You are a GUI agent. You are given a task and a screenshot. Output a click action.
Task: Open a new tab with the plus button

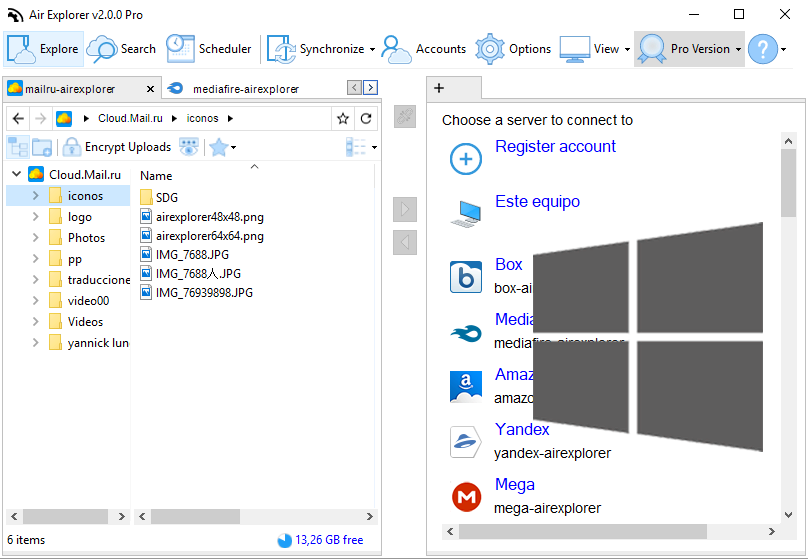point(439,88)
